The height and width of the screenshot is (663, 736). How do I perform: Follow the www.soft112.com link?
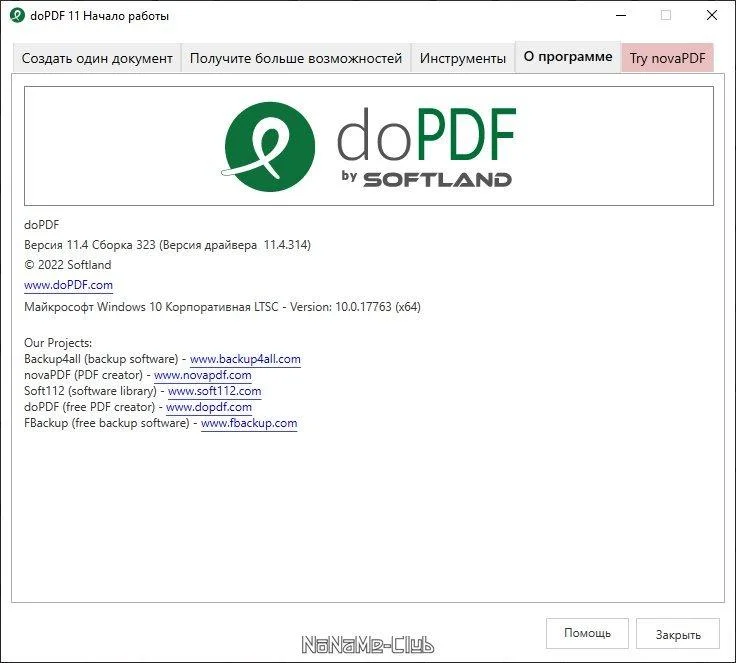coord(215,391)
